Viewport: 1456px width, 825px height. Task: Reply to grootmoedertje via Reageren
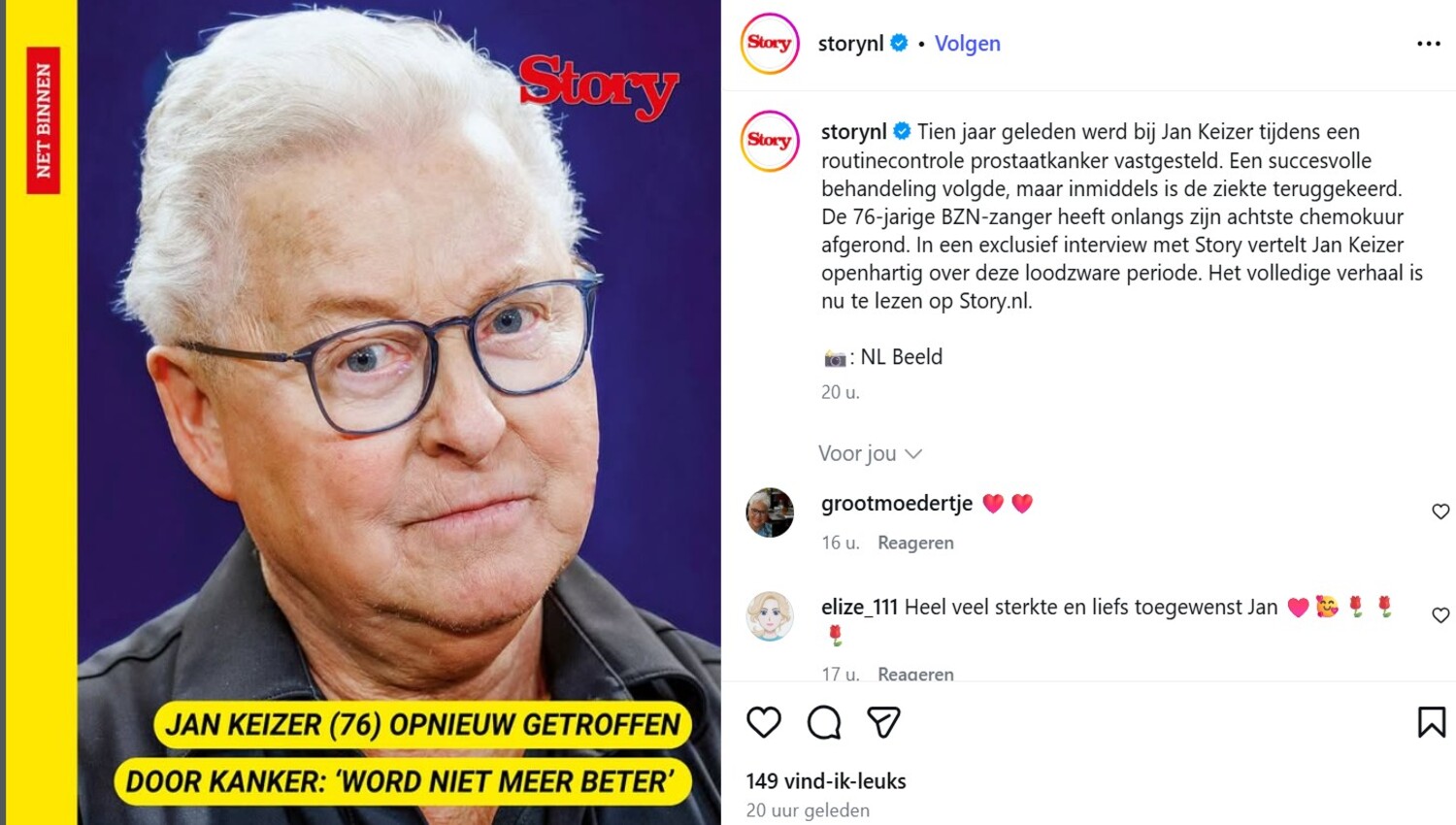915,543
